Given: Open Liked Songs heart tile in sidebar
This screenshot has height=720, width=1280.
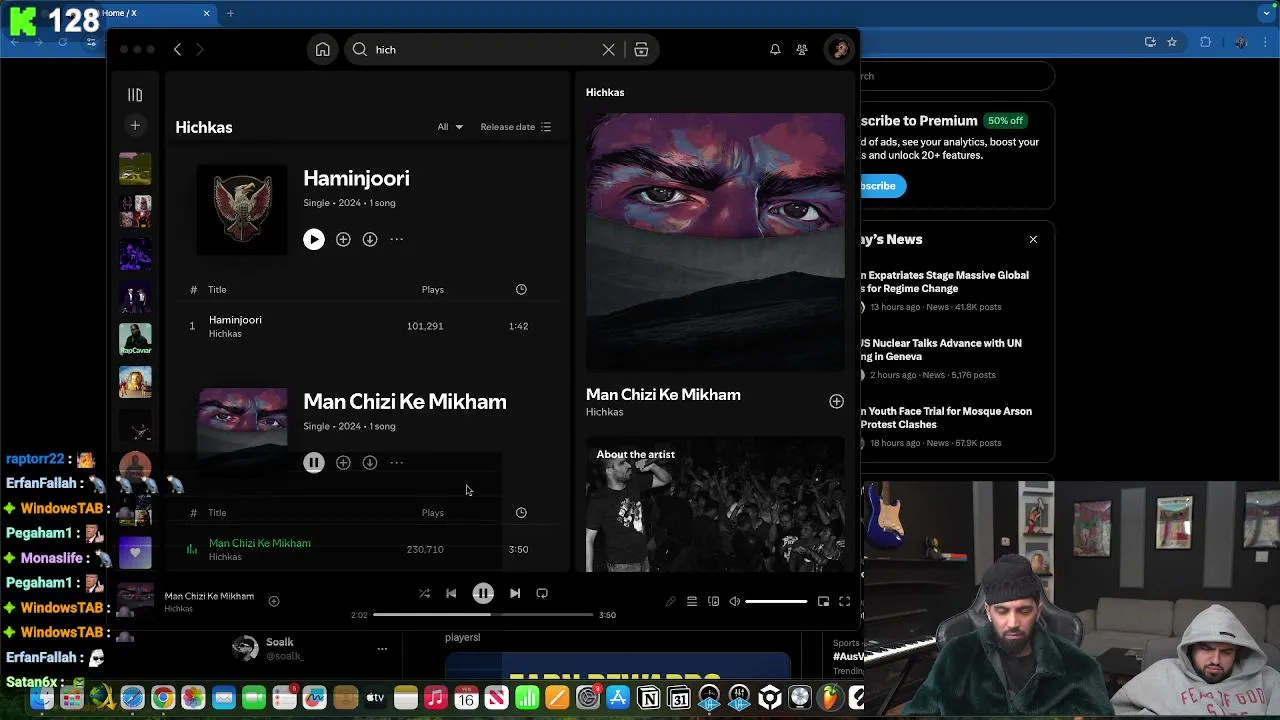Looking at the screenshot, I should click(x=135, y=552).
